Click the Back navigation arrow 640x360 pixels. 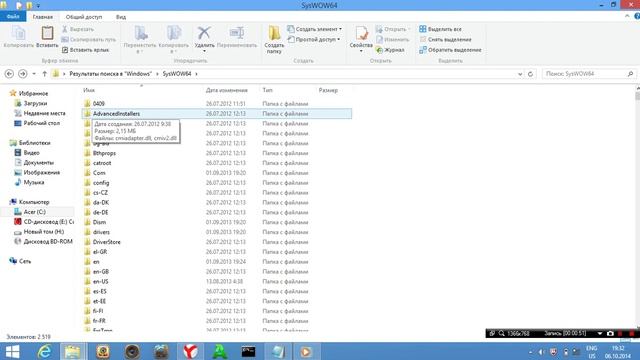click(9, 74)
